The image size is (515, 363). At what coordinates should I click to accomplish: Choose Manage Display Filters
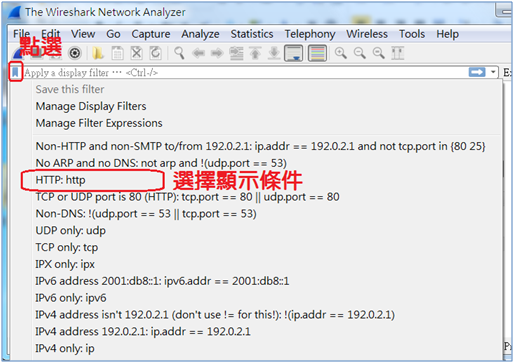91,106
